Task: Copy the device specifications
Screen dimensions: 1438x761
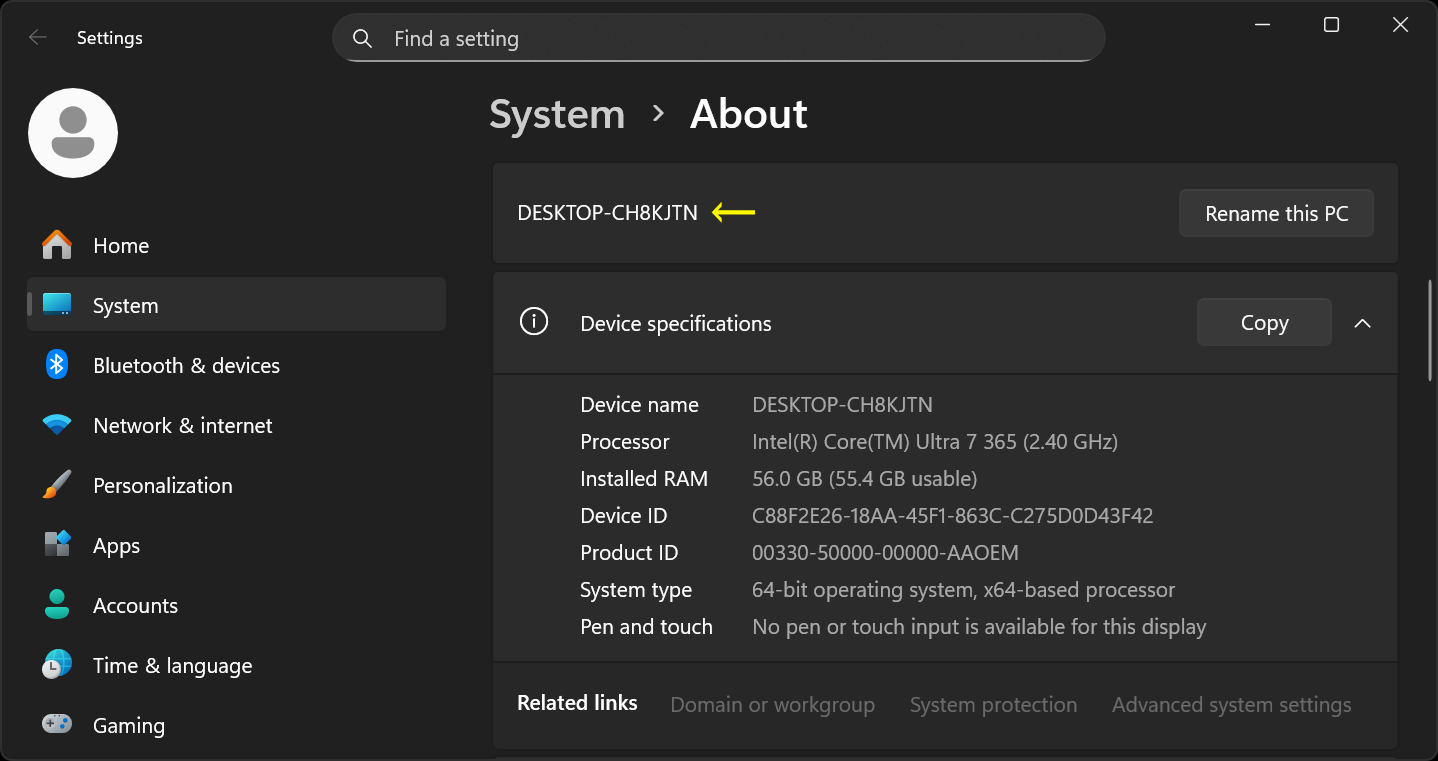Action: point(1263,322)
